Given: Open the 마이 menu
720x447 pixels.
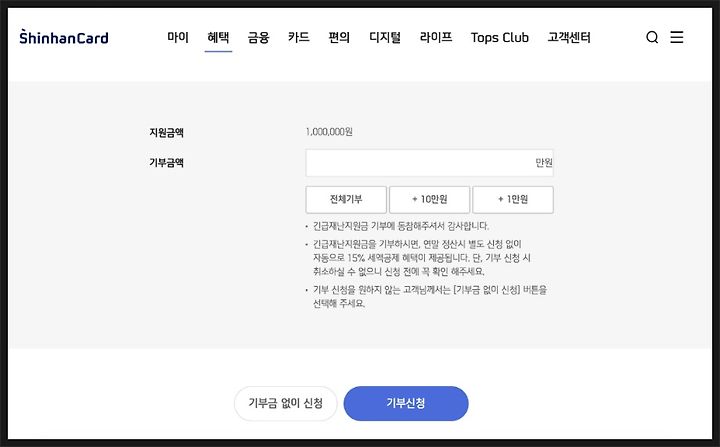Looking at the screenshot, I should [178, 37].
